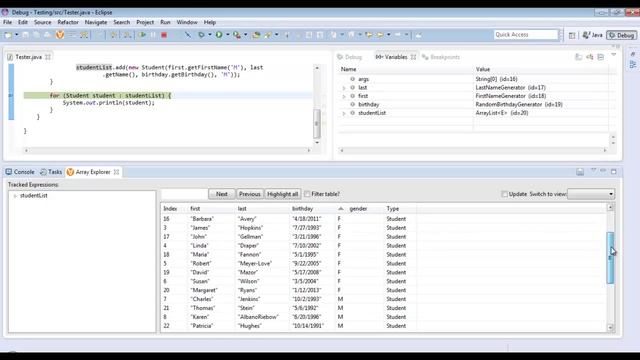Open the Window menu
640x360 pixels.
187,22
